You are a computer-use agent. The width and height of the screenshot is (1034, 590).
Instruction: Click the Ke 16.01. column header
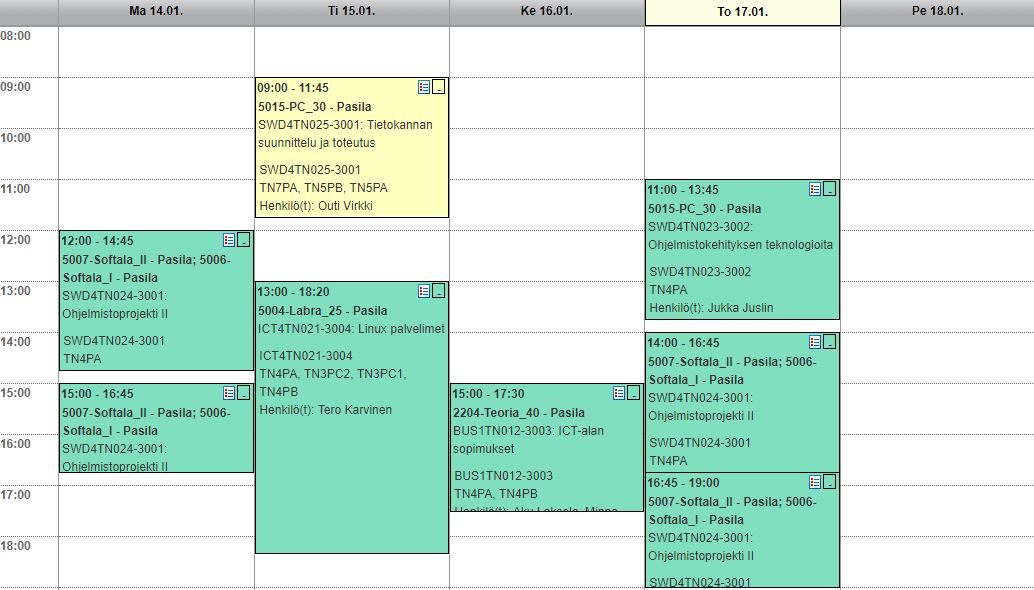547,11
